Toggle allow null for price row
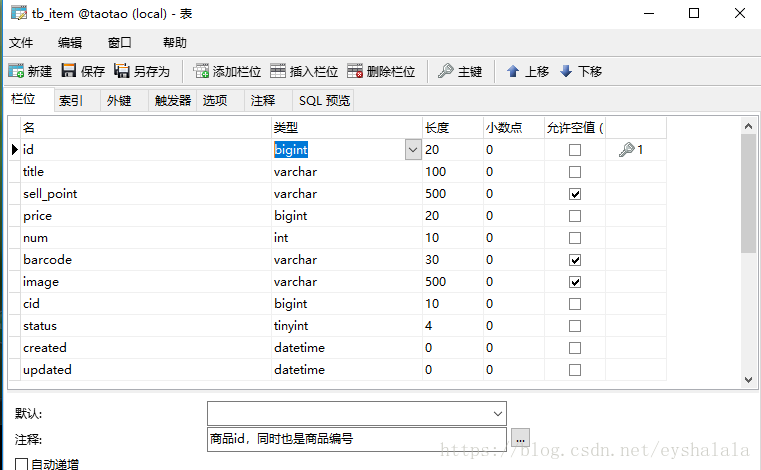Viewport: 761px width, 470px height. tap(575, 216)
